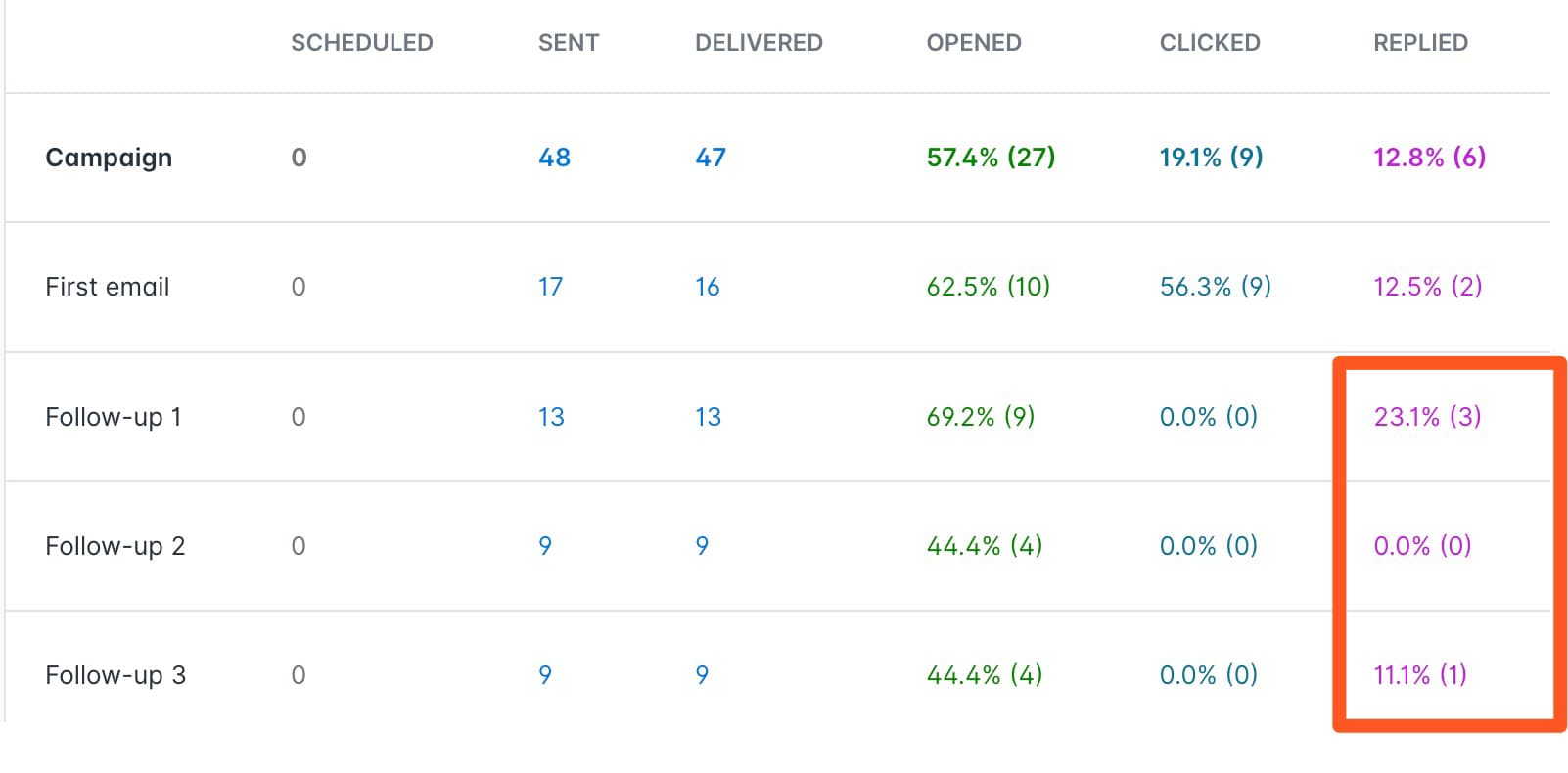Click Campaign clicked rate 19.1% (9)
1568x773 pixels.
pyautogui.click(x=1211, y=158)
